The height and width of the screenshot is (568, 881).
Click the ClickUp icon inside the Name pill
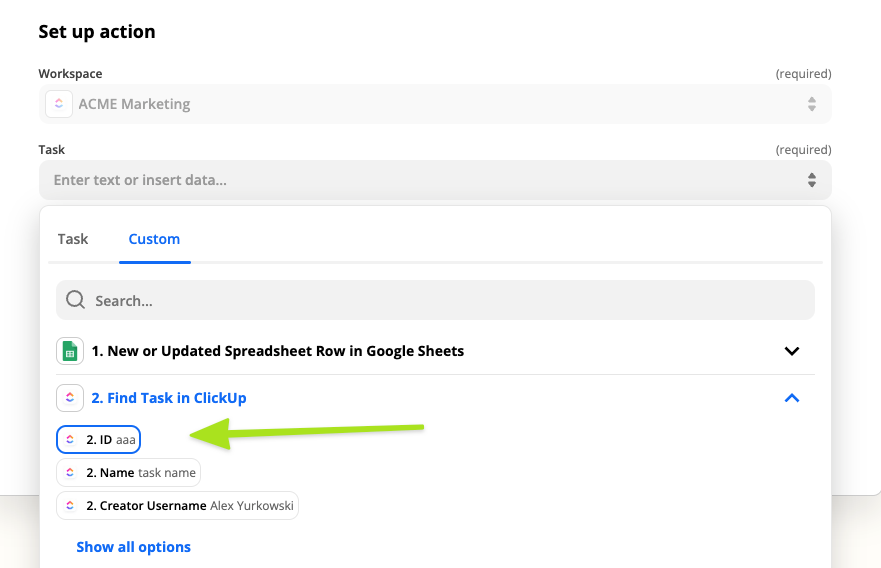tap(70, 472)
